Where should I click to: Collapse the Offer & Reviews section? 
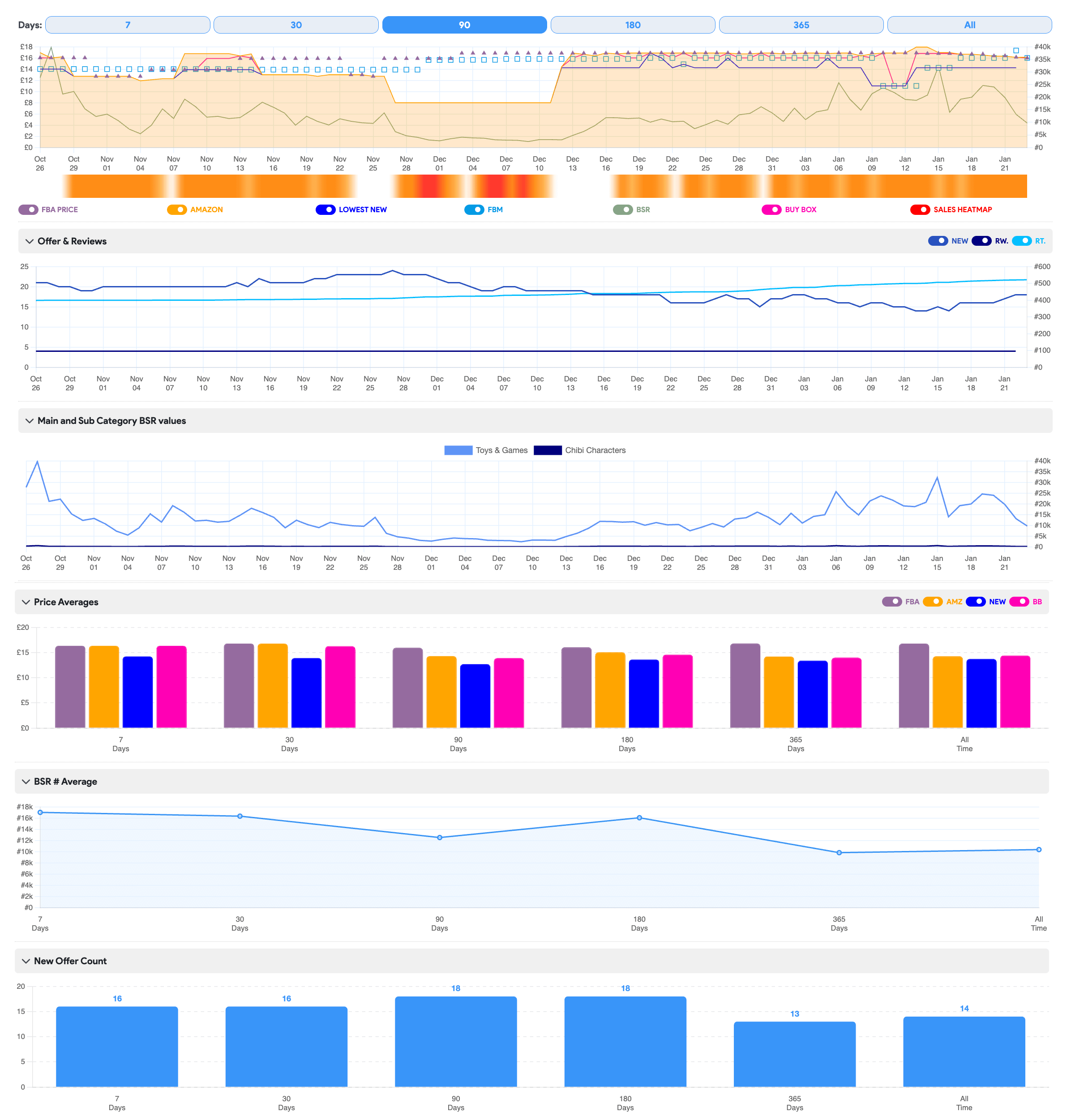pos(29,241)
